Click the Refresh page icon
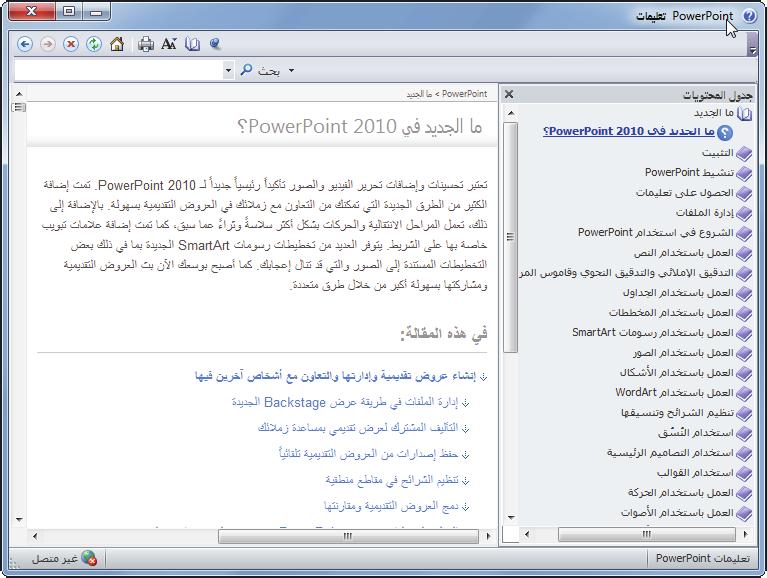The image size is (767, 578). click(94, 44)
